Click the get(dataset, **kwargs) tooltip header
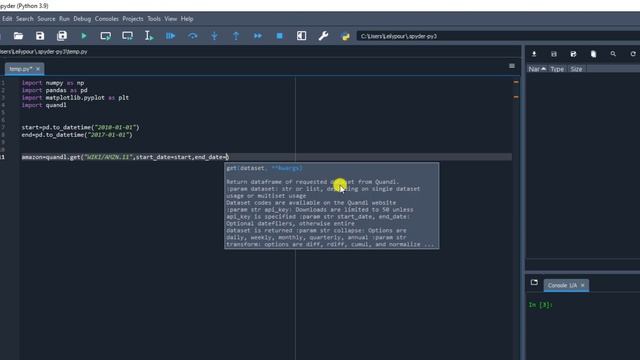 pos(264,168)
